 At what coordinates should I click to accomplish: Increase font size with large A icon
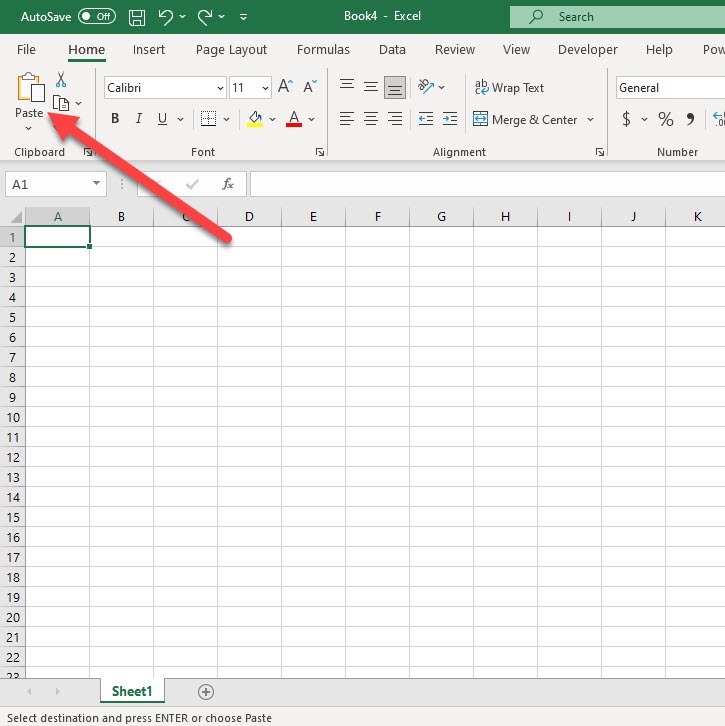point(285,87)
